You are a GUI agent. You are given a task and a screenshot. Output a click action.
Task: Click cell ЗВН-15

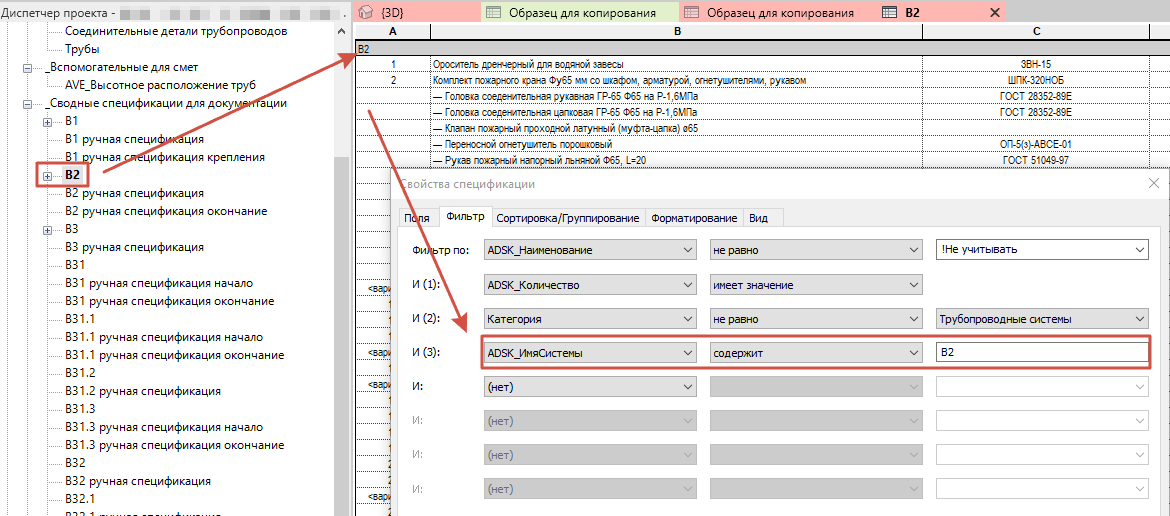[1037, 64]
